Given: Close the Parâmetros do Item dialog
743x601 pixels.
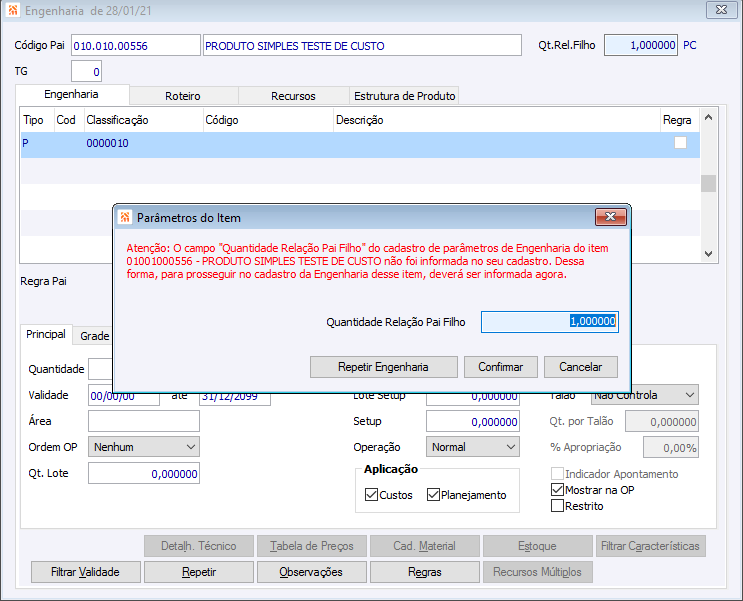Looking at the screenshot, I should (611, 217).
